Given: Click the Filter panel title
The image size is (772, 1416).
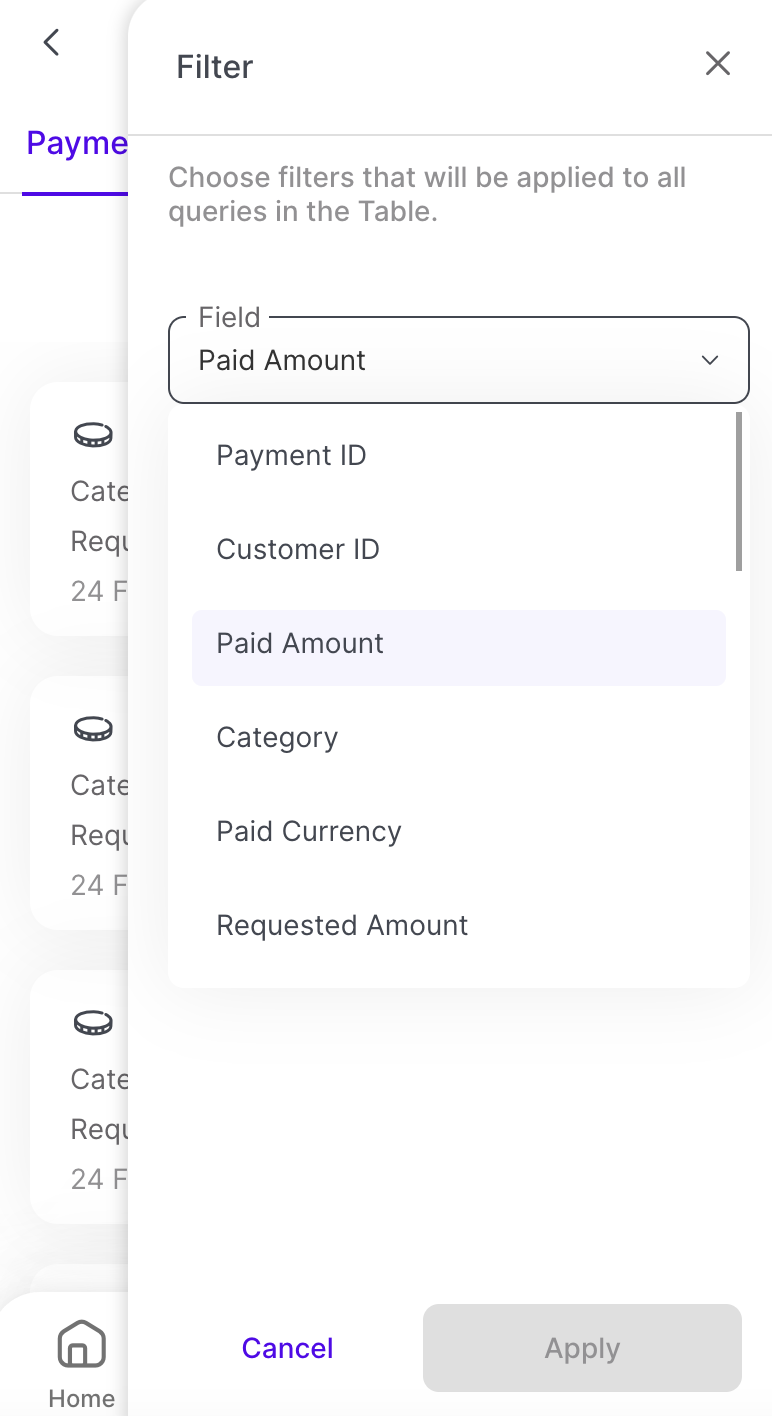Looking at the screenshot, I should (x=215, y=67).
